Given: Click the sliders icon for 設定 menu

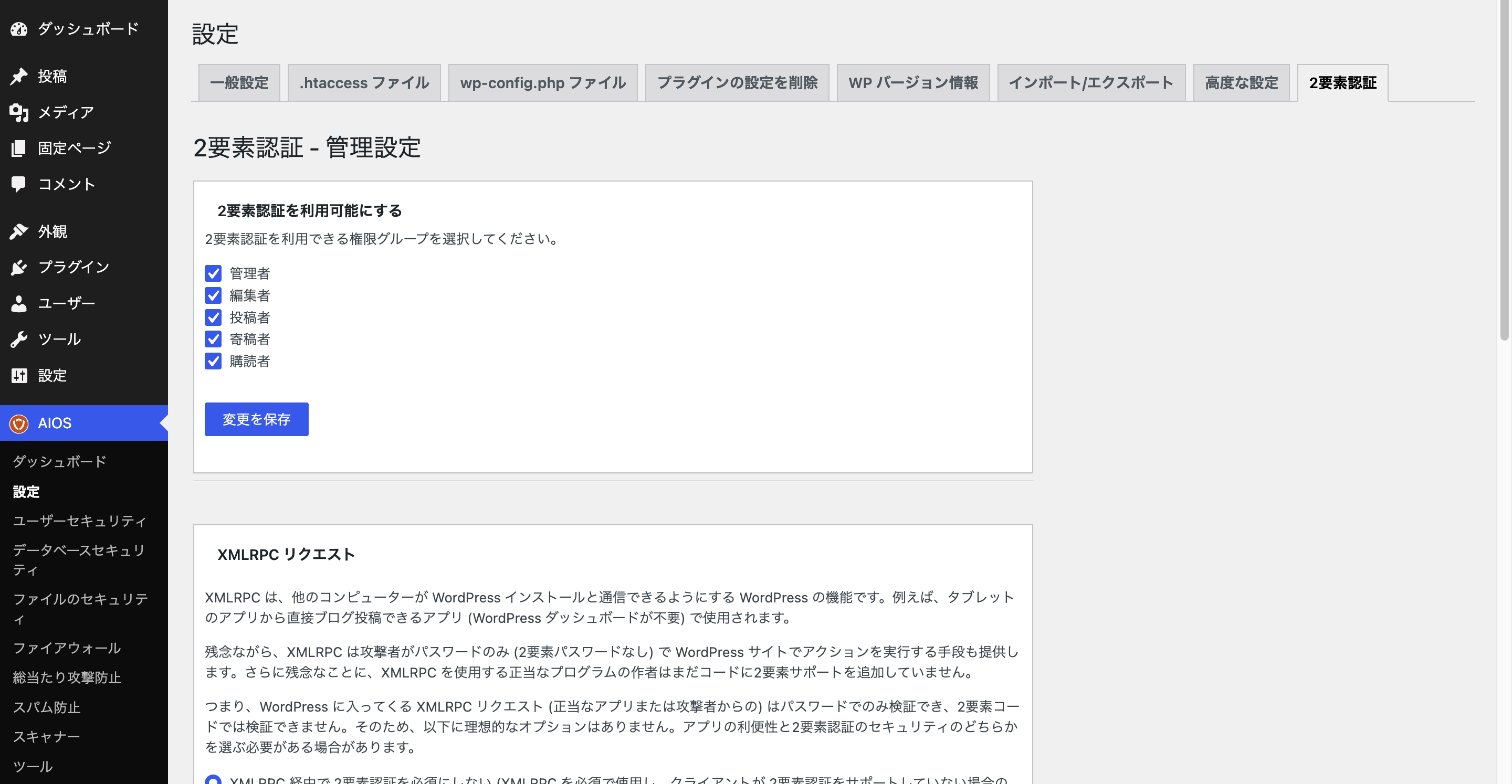Looking at the screenshot, I should pyautogui.click(x=19, y=376).
